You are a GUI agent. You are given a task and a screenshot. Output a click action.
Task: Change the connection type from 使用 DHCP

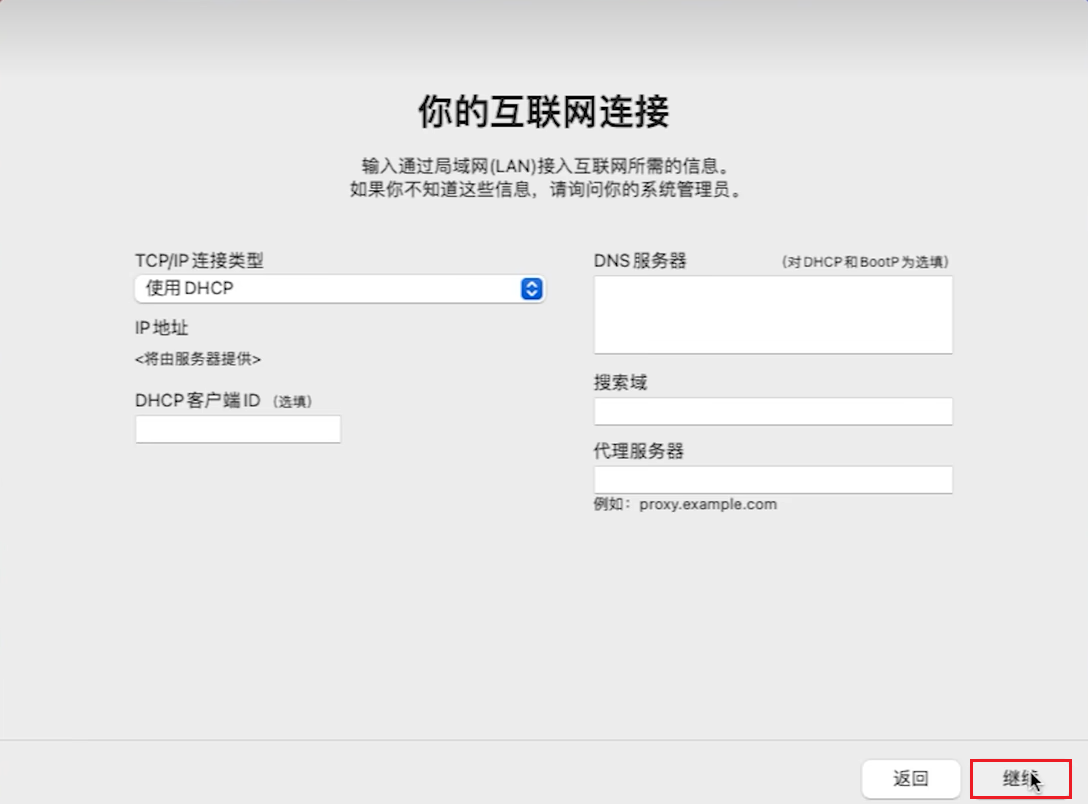point(338,289)
